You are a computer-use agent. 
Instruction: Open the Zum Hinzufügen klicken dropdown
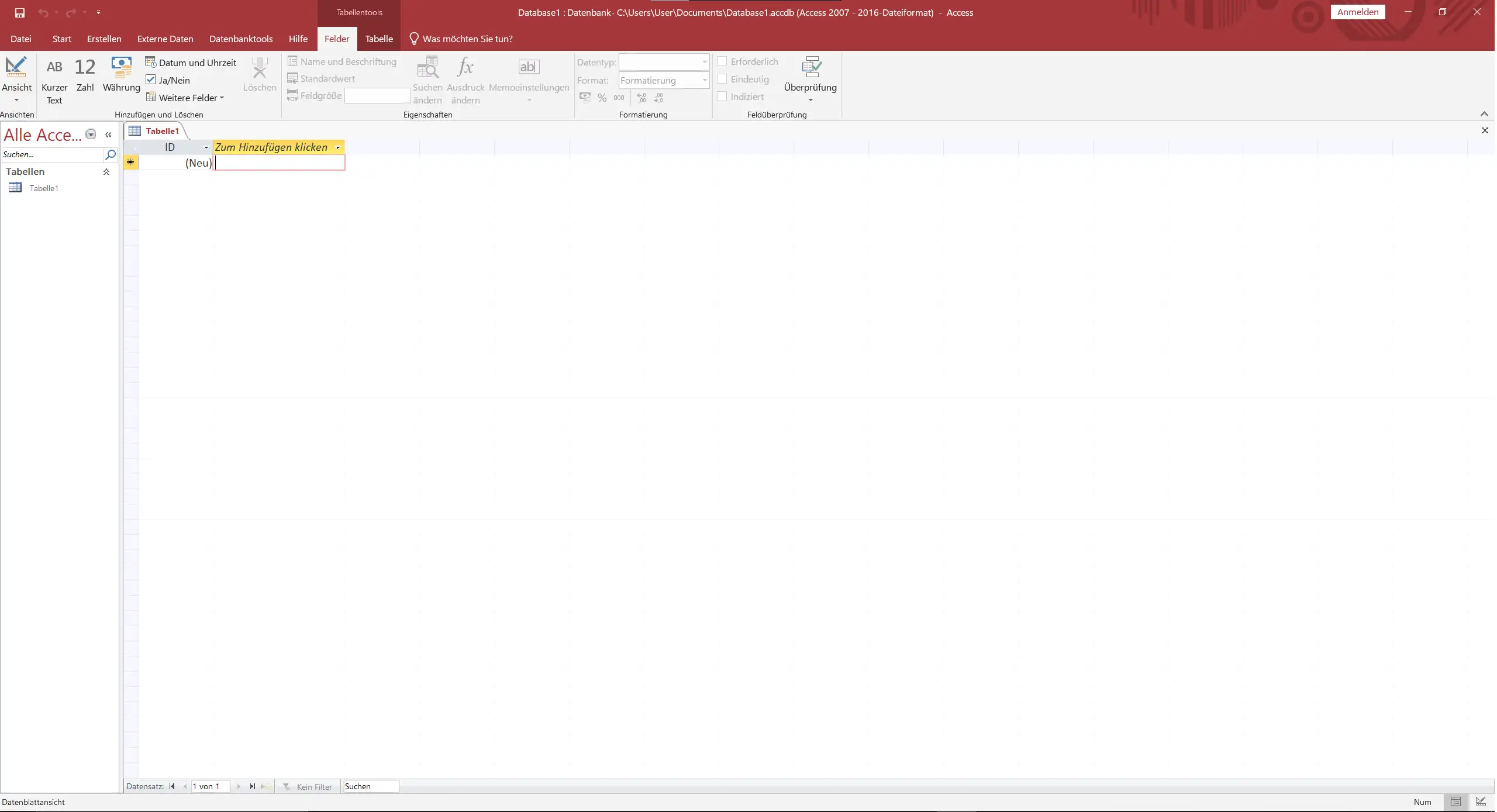click(x=338, y=147)
